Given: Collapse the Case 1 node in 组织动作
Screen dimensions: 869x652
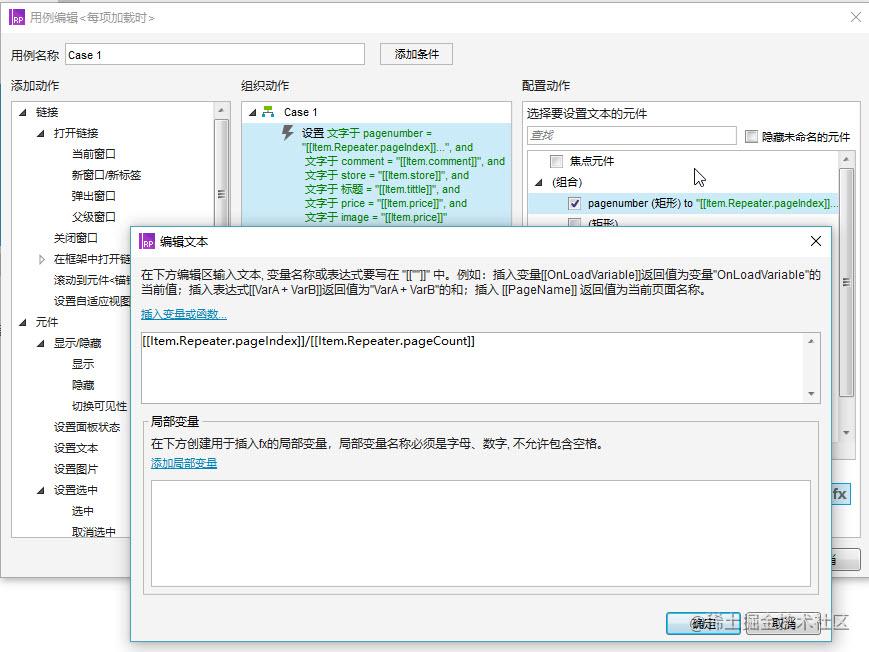Looking at the screenshot, I should pyautogui.click(x=253, y=113).
